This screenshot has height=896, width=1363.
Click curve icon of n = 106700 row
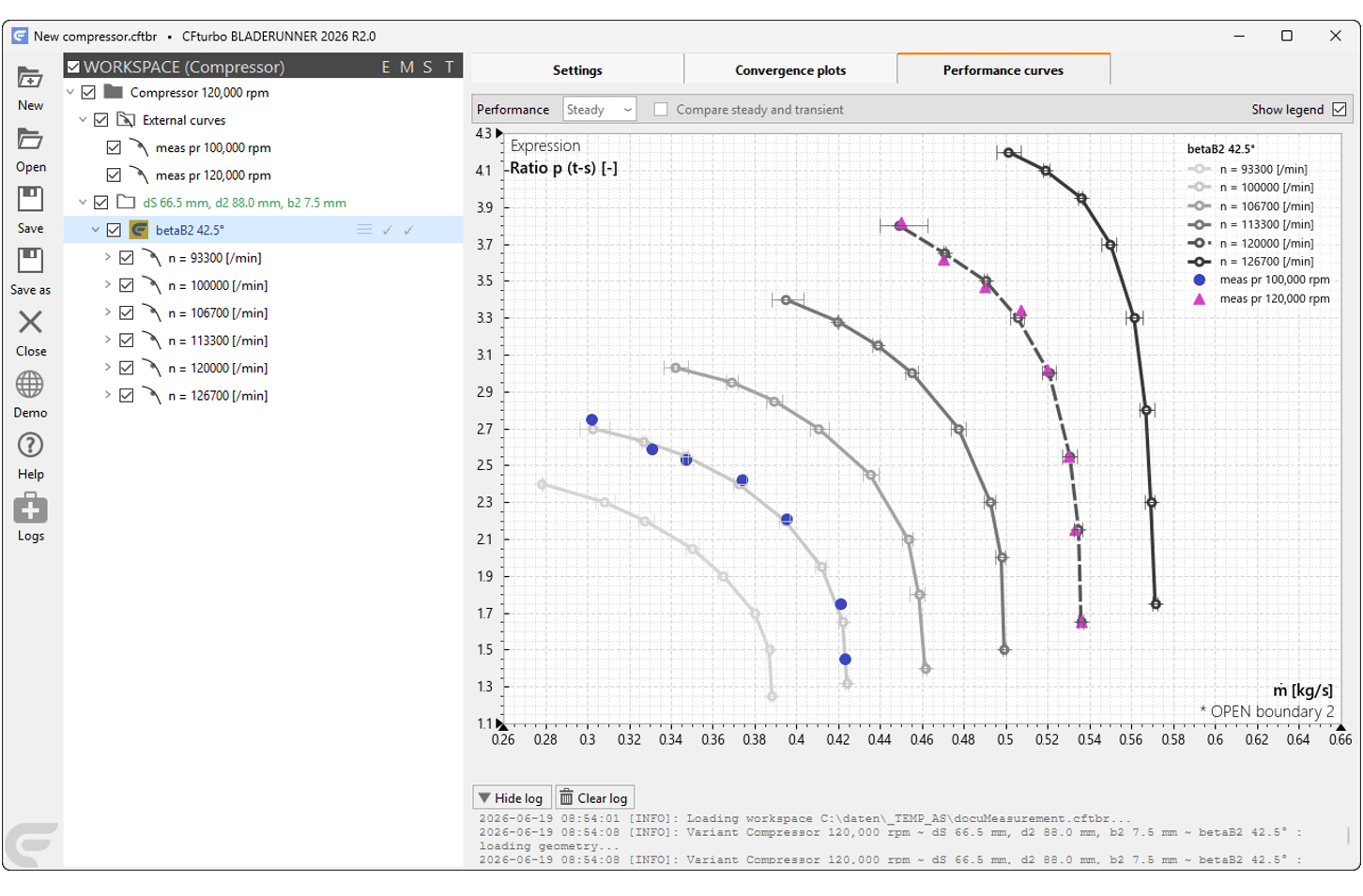click(151, 312)
